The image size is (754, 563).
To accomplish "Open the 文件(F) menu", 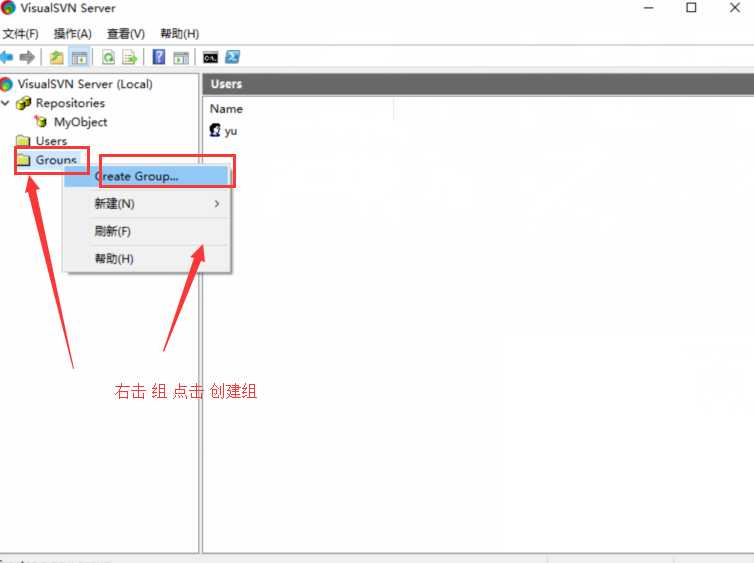I will [21, 34].
